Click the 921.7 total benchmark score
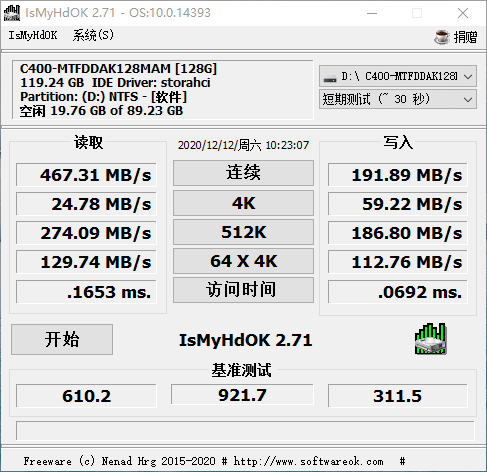This screenshot has height=472, width=487. pyautogui.click(x=242, y=395)
